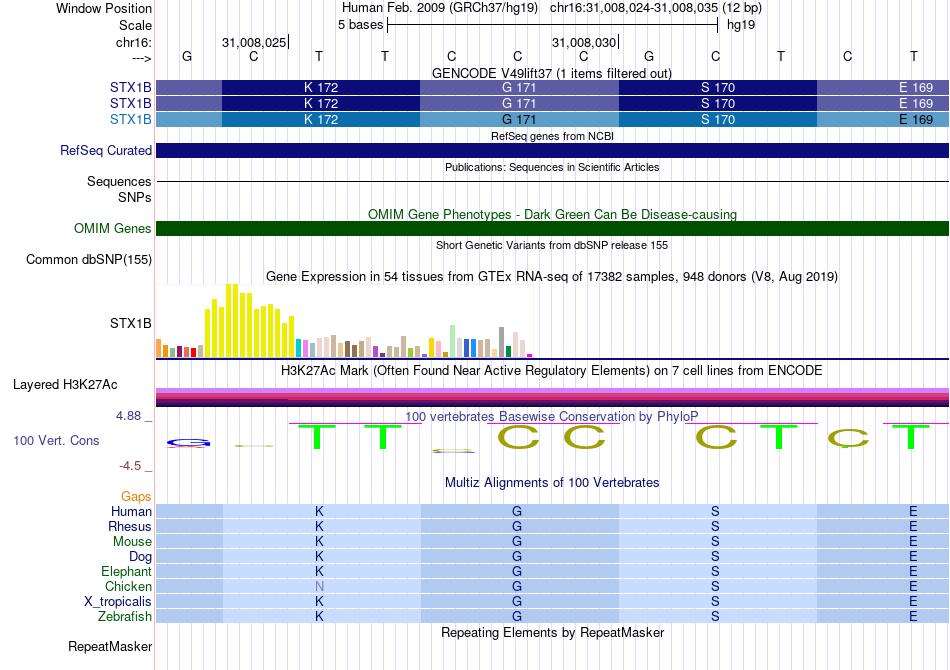Click the light blue STX1B label in the third GENCODE row
The width and height of the screenshot is (950, 670).
click(x=130, y=119)
